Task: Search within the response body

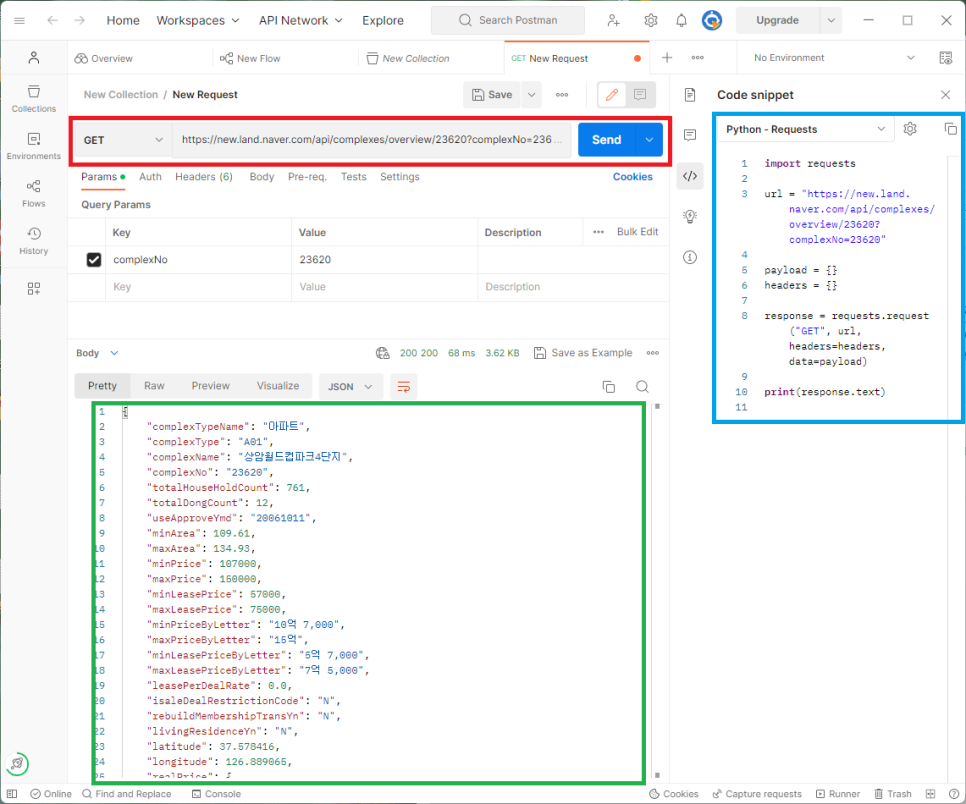Action: [x=642, y=386]
